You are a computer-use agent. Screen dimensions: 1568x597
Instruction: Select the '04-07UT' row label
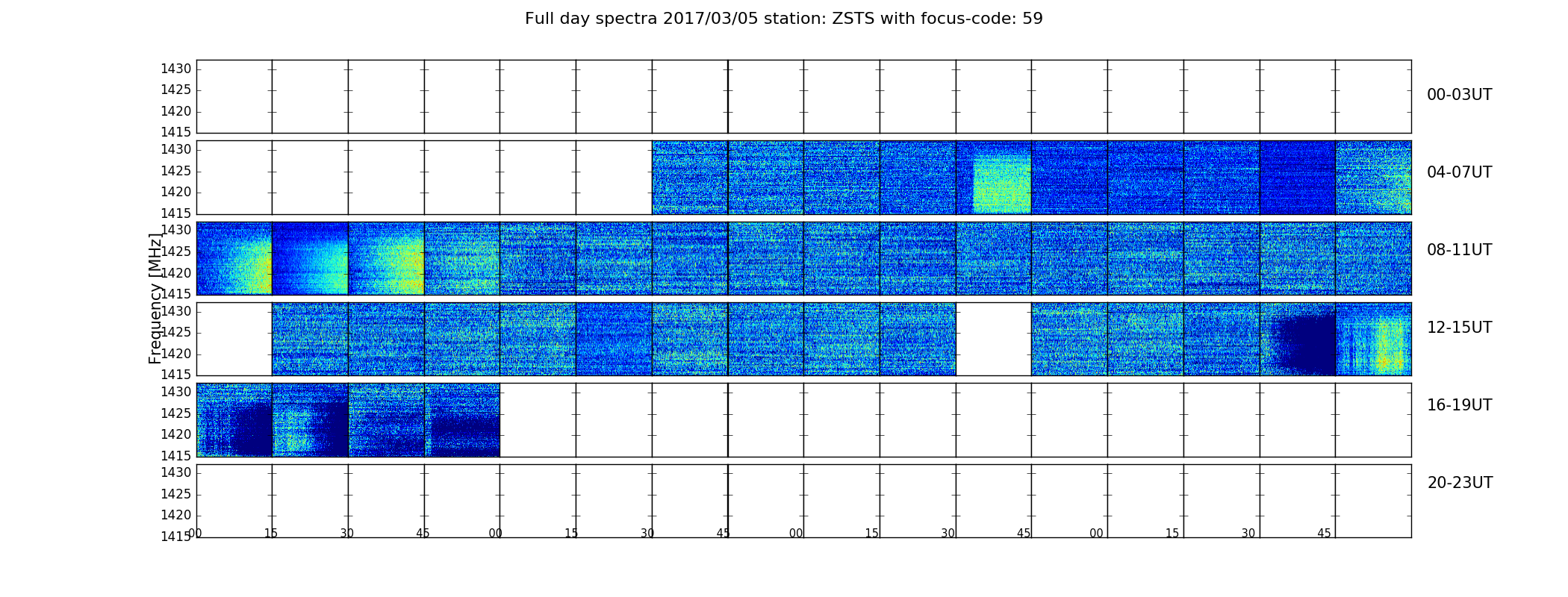pos(1459,172)
